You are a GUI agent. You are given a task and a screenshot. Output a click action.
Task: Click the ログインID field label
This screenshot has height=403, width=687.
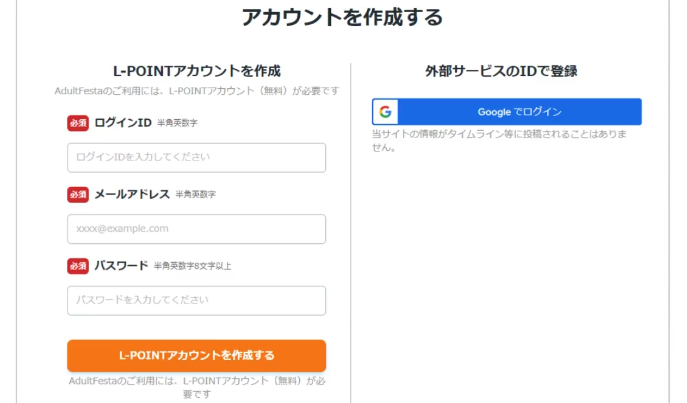[x=123, y=123]
